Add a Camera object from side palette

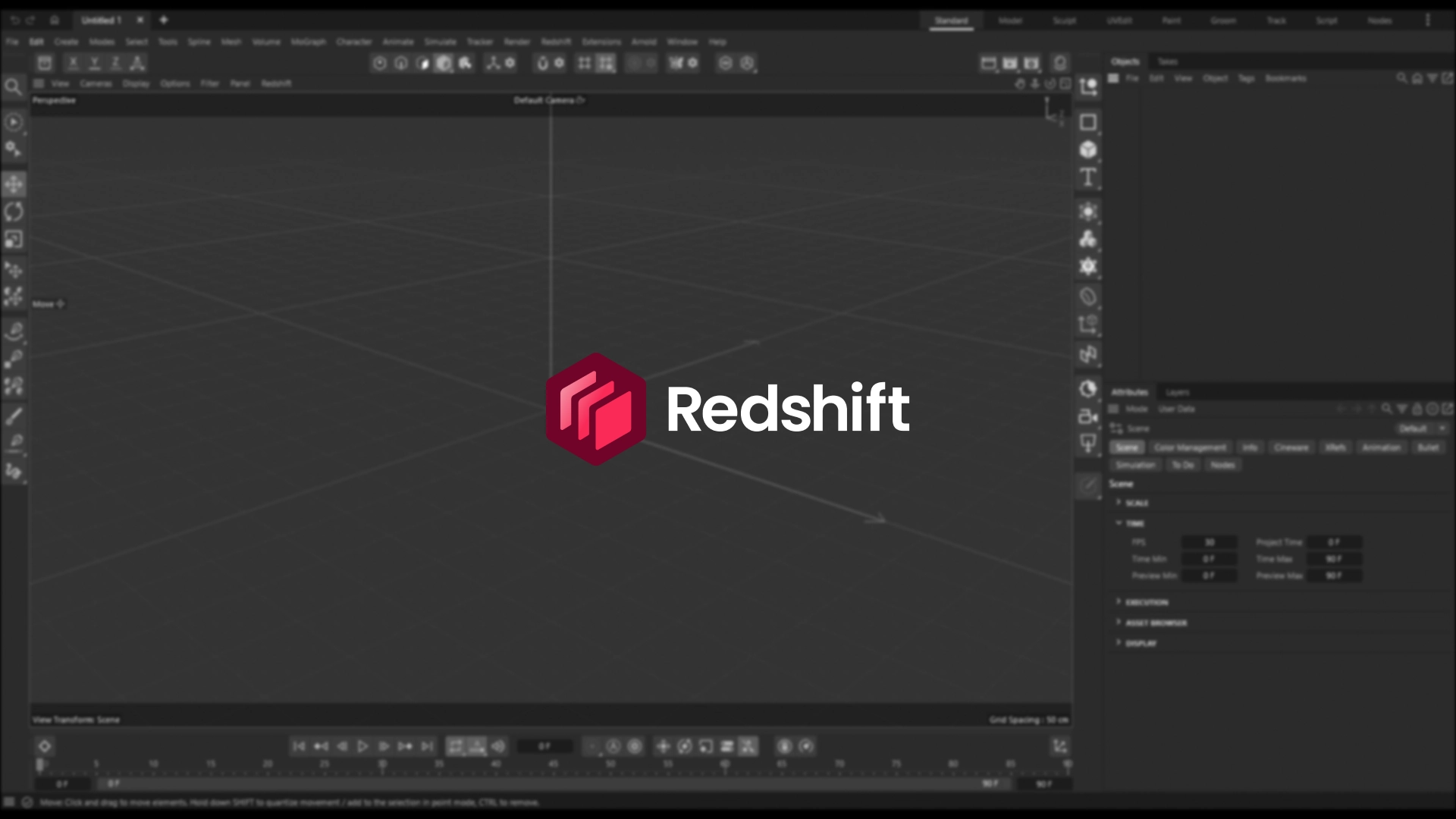(1088, 416)
